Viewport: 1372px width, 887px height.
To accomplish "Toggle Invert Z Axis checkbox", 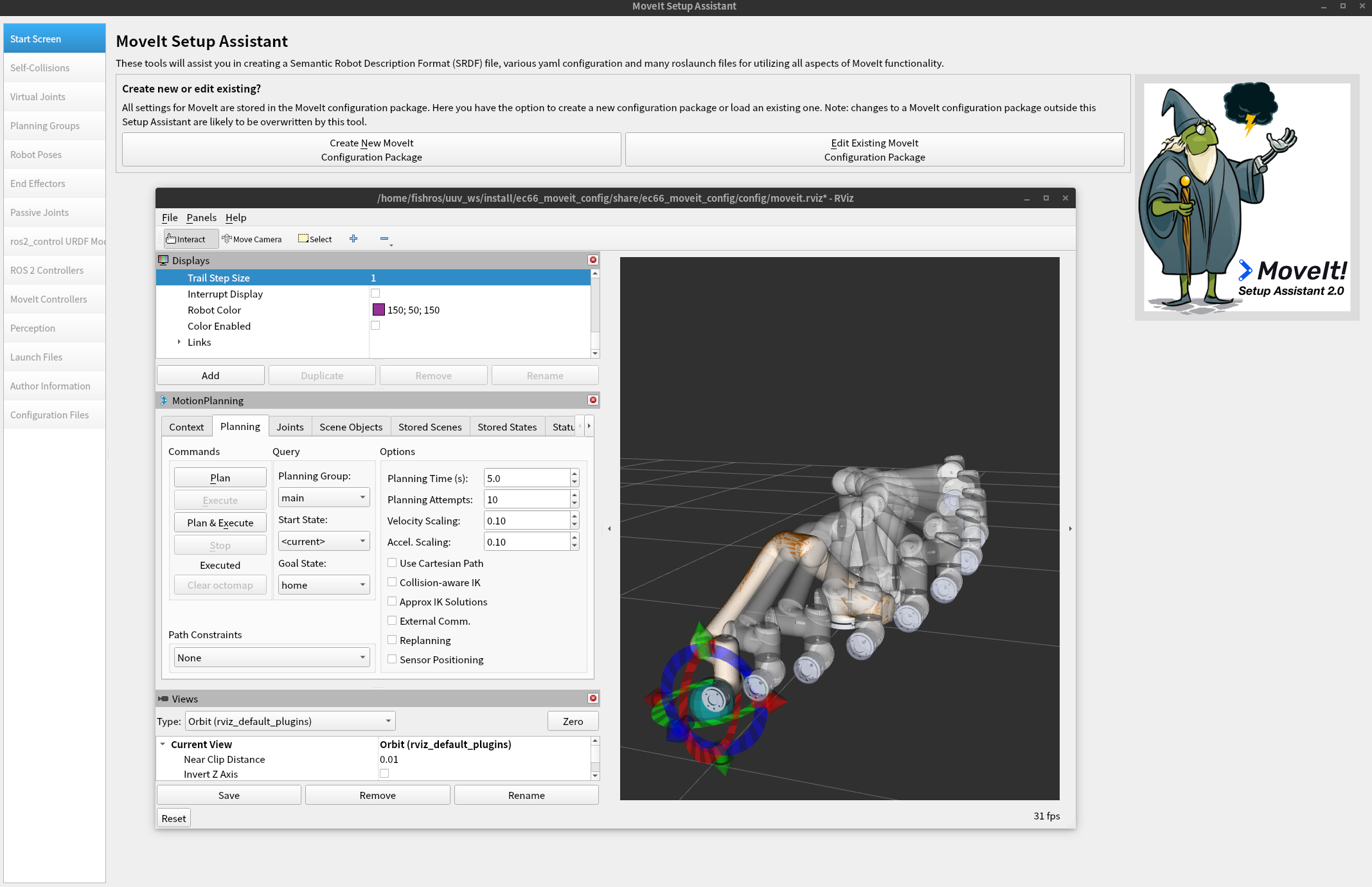I will pyautogui.click(x=384, y=773).
